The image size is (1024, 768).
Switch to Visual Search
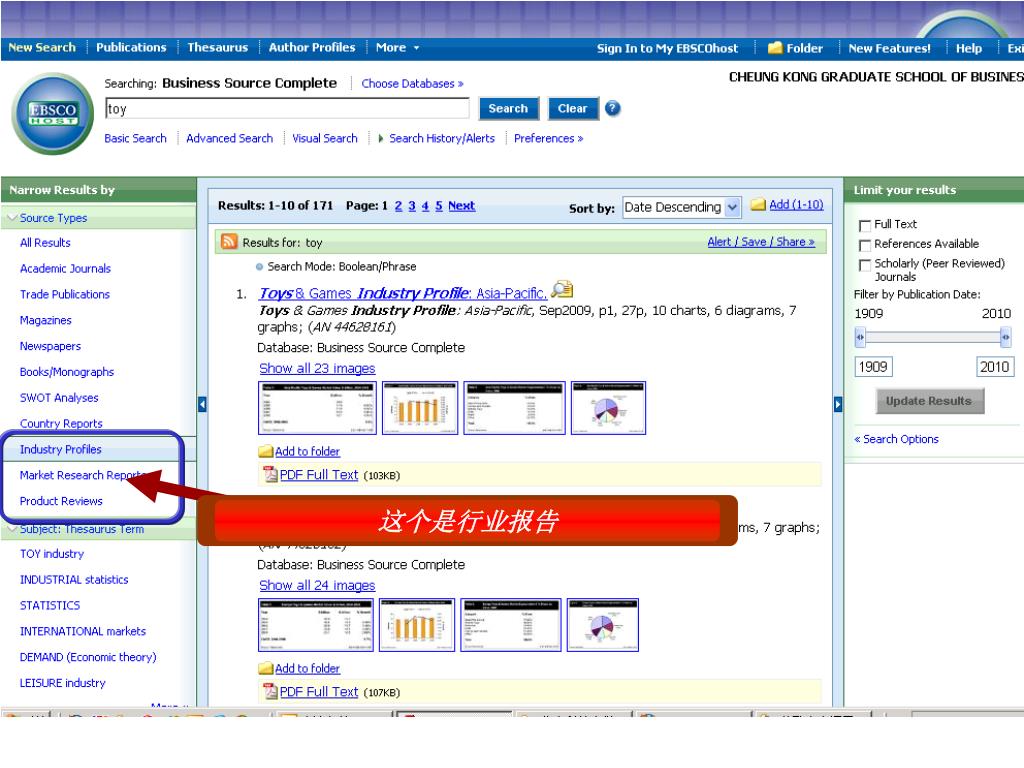pyautogui.click(x=325, y=138)
